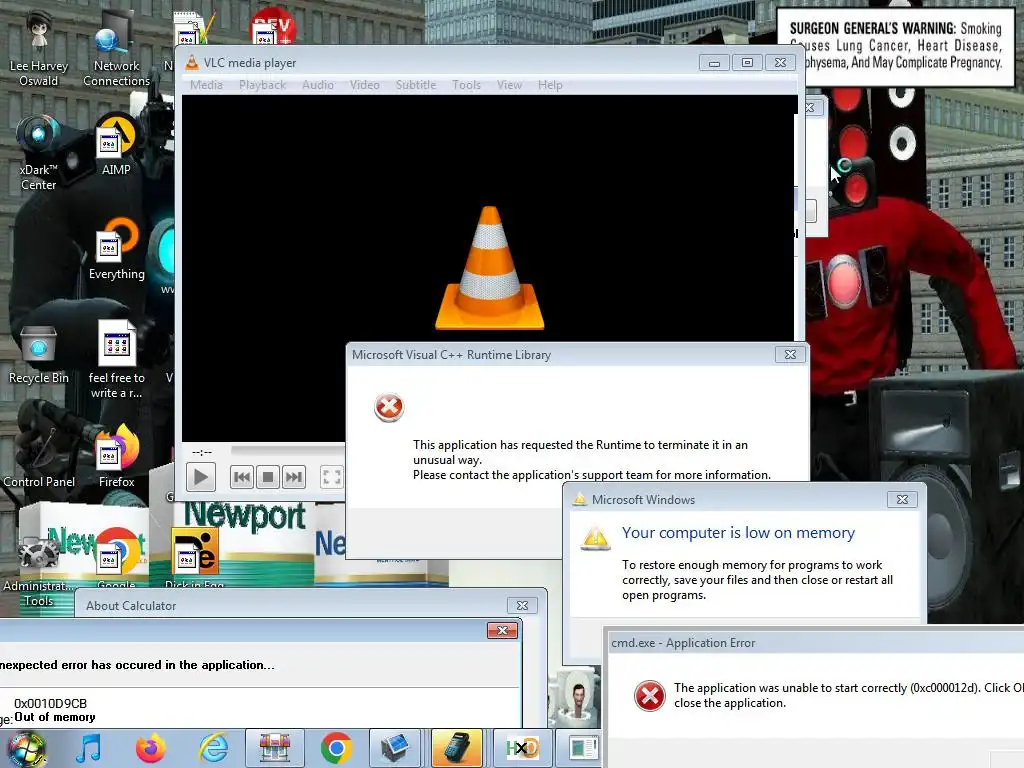Click the VLC cone logo in video area

[x=490, y=268]
